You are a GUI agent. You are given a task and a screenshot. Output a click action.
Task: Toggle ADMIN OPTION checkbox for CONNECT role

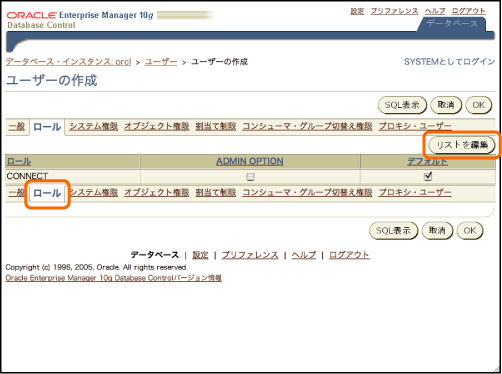[x=250, y=177]
